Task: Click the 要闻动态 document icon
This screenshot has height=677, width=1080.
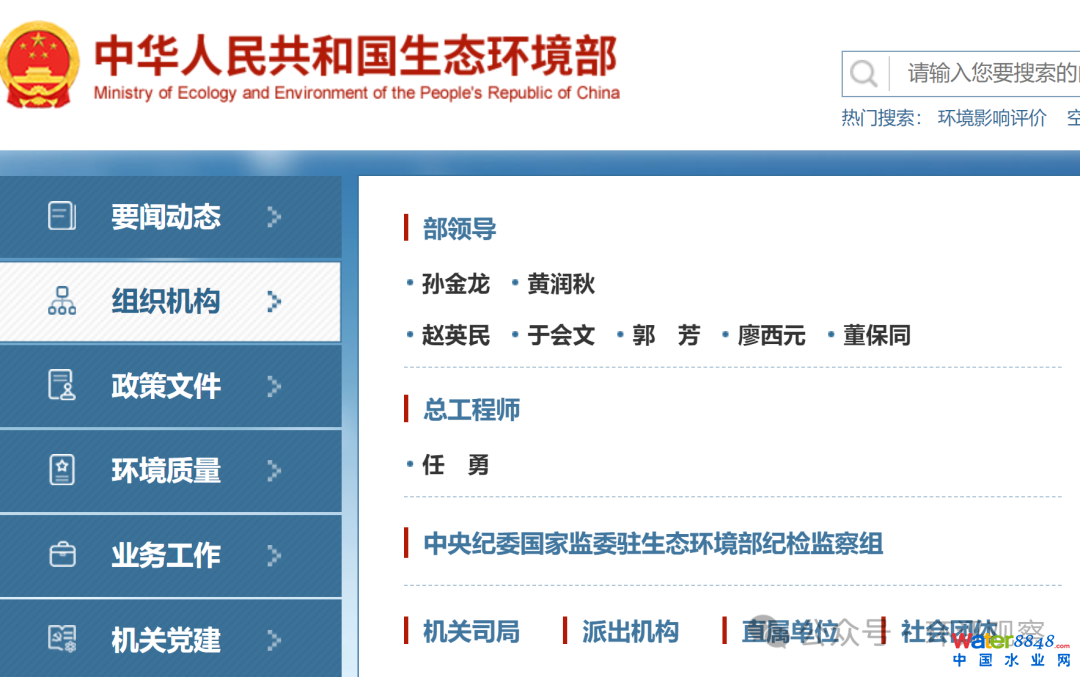Action: point(62,216)
